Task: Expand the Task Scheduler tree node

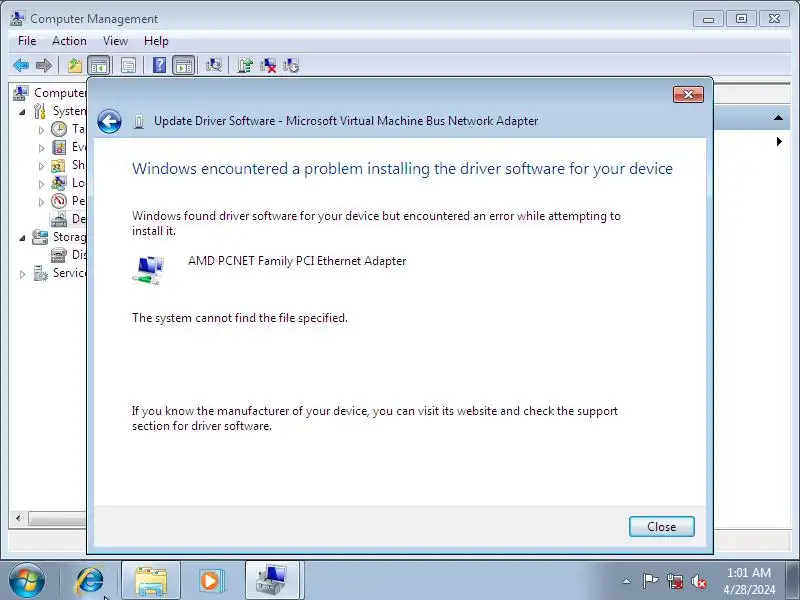Action: [41, 130]
